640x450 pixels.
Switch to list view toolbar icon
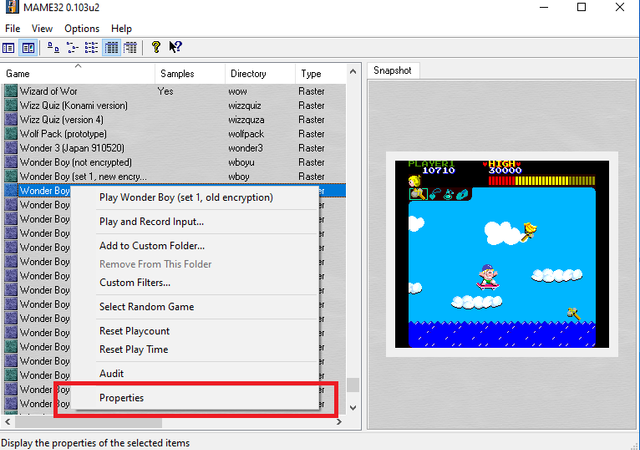click(91, 48)
